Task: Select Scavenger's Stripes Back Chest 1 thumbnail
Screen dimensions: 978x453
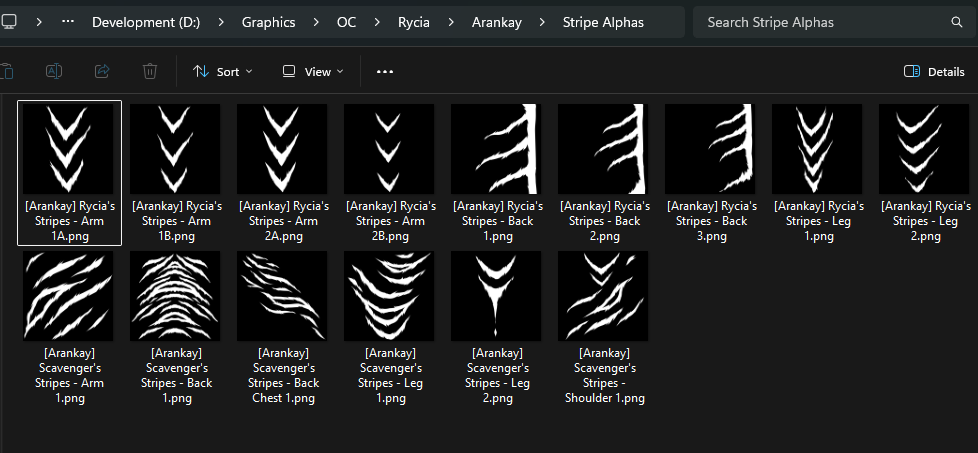Action: coord(282,296)
